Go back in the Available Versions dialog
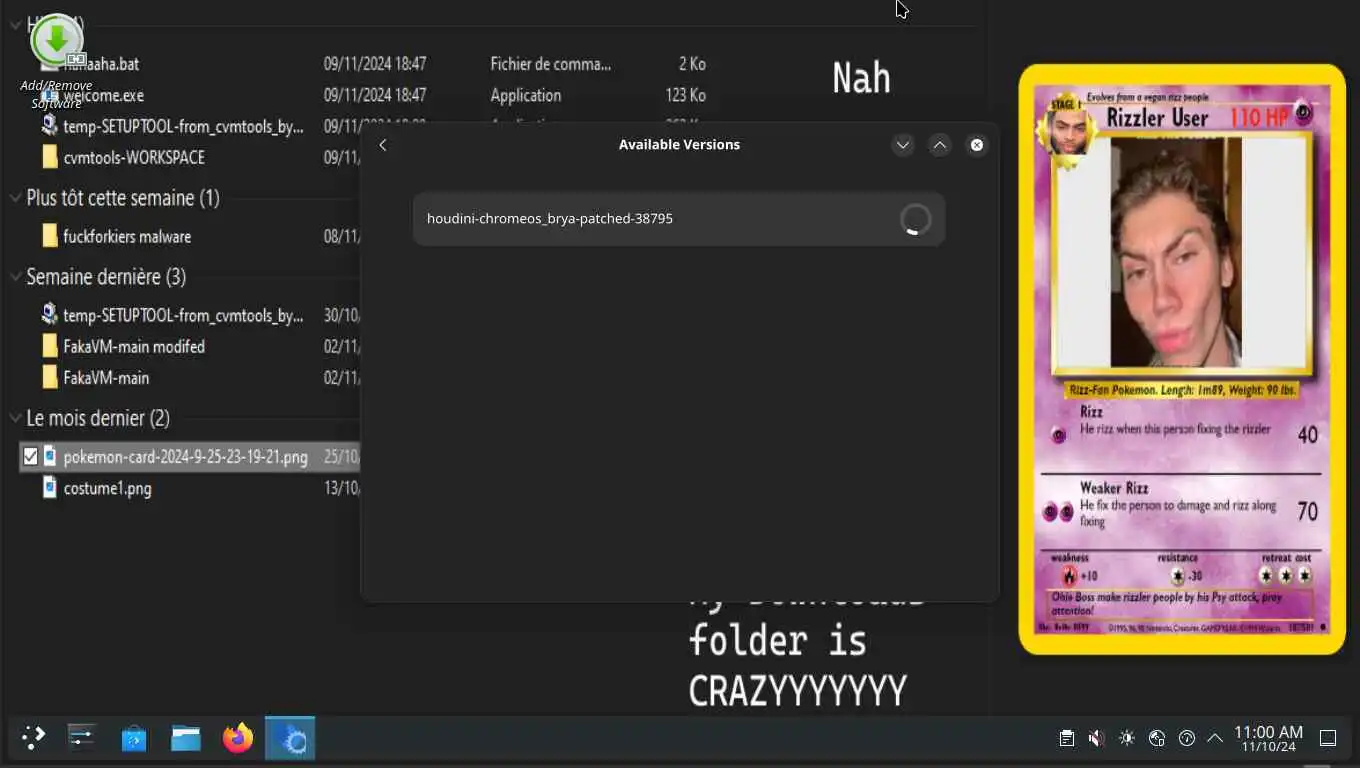 tap(383, 145)
